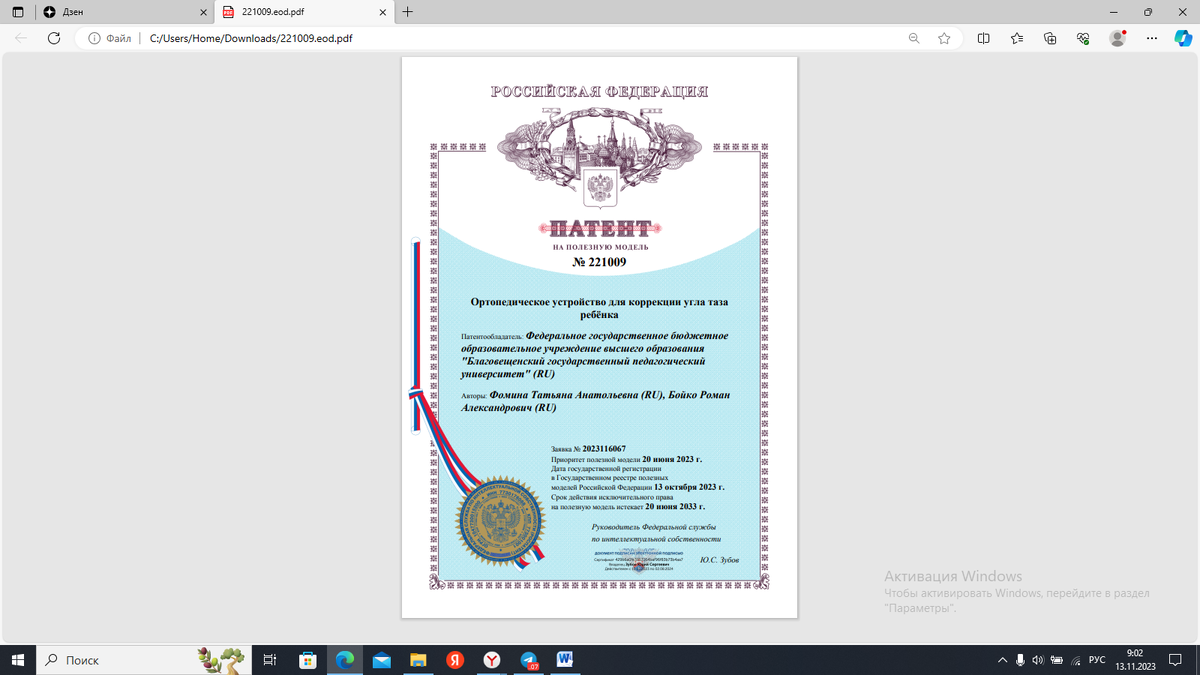Open File Explorer from taskbar

click(x=418, y=660)
